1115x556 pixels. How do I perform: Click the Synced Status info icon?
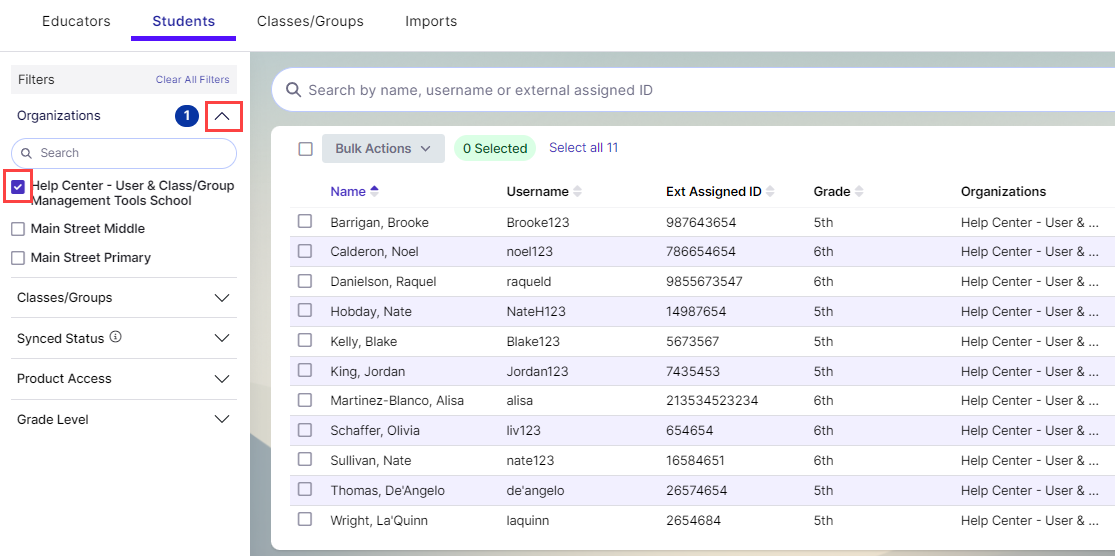(115, 338)
